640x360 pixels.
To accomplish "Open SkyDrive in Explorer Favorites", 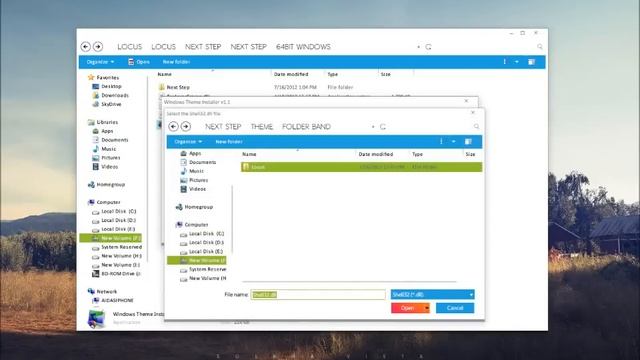I will (107, 104).
